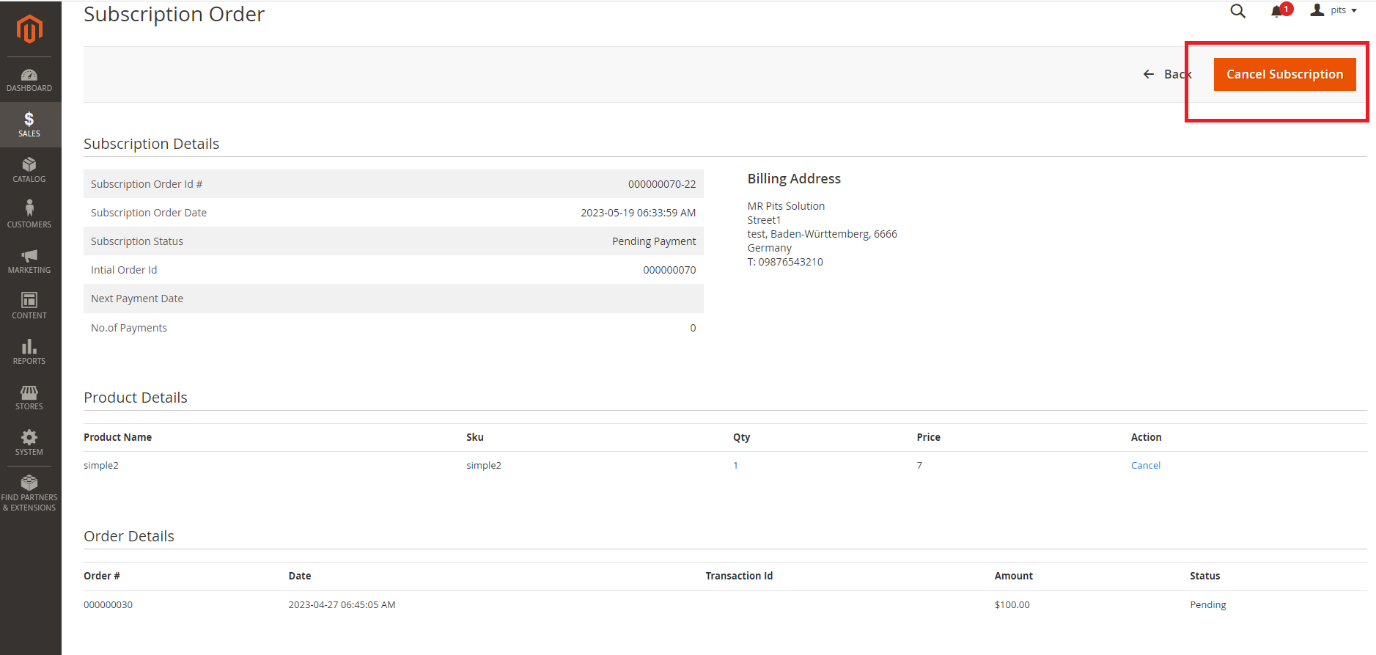This screenshot has width=1376, height=655.
Task: Click the Cancel Subscription button
Action: pyautogui.click(x=1284, y=74)
